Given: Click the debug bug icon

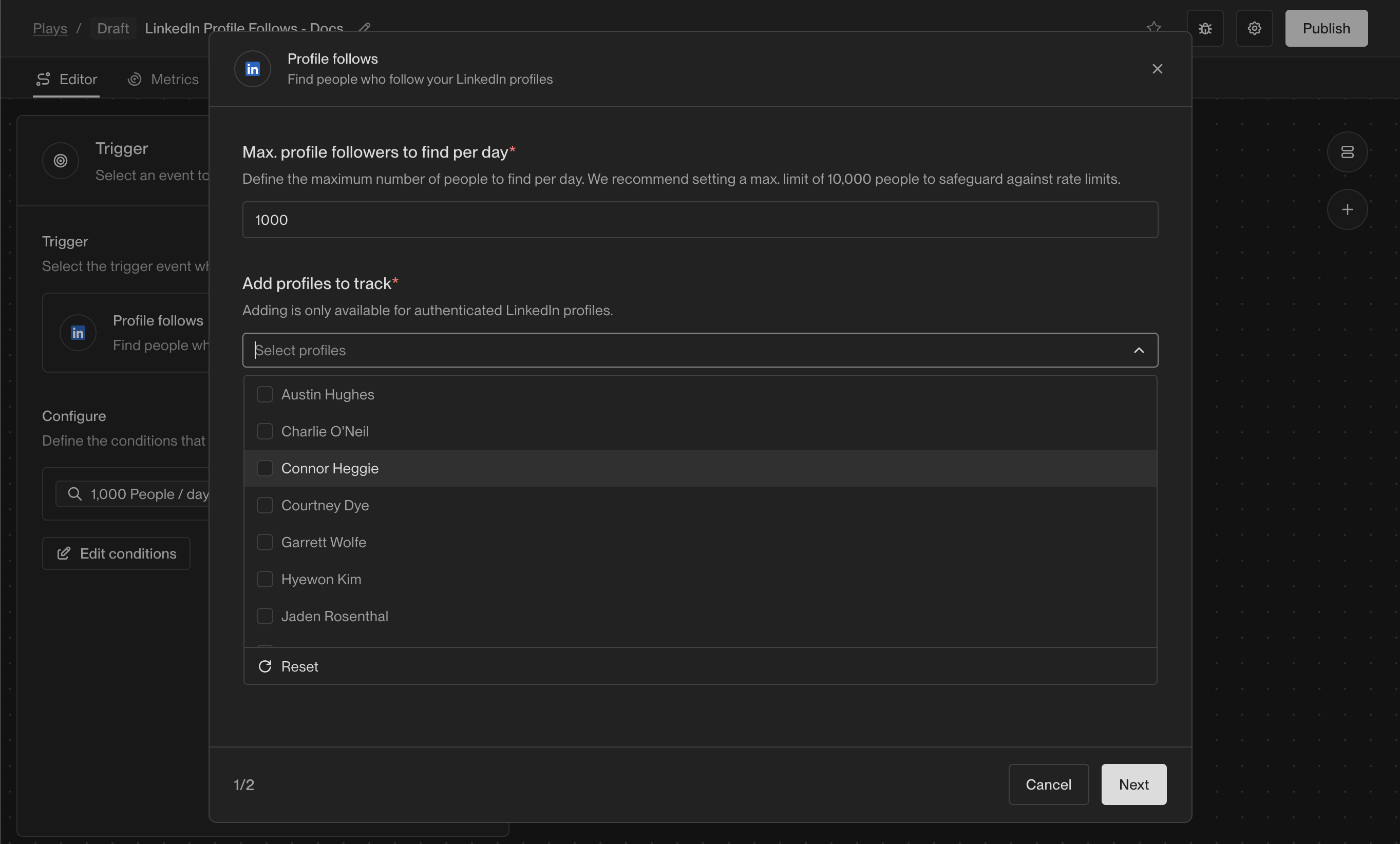Looking at the screenshot, I should [1204, 28].
